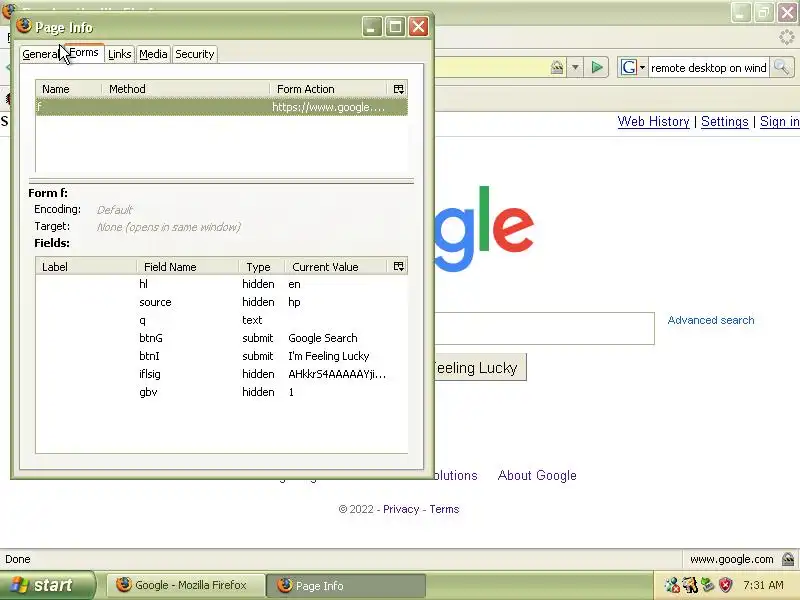Click the network connection tray icon
This screenshot has width=800, height=600.
[672, 585]
